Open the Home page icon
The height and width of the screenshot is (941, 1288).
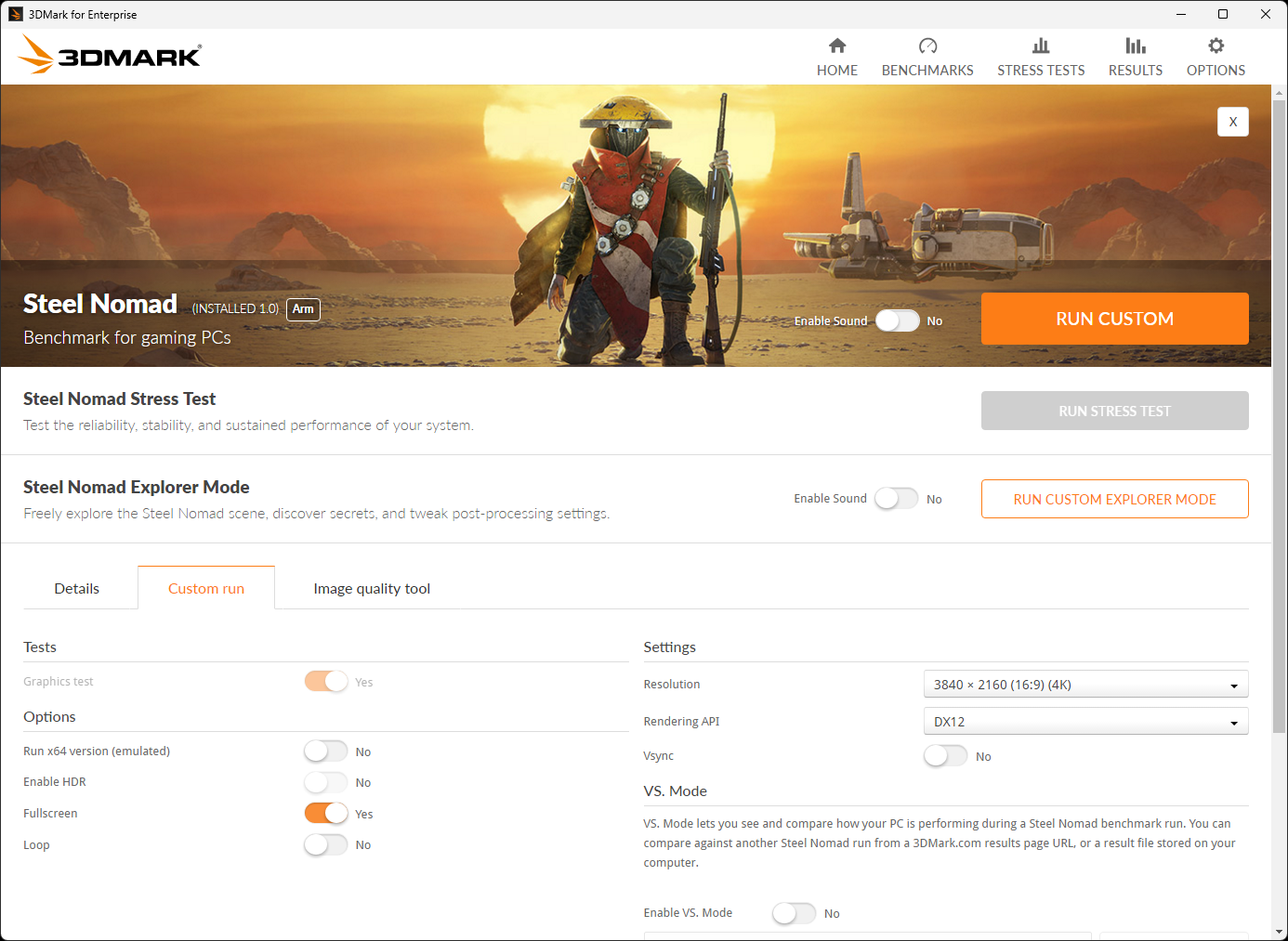point(837,46)
